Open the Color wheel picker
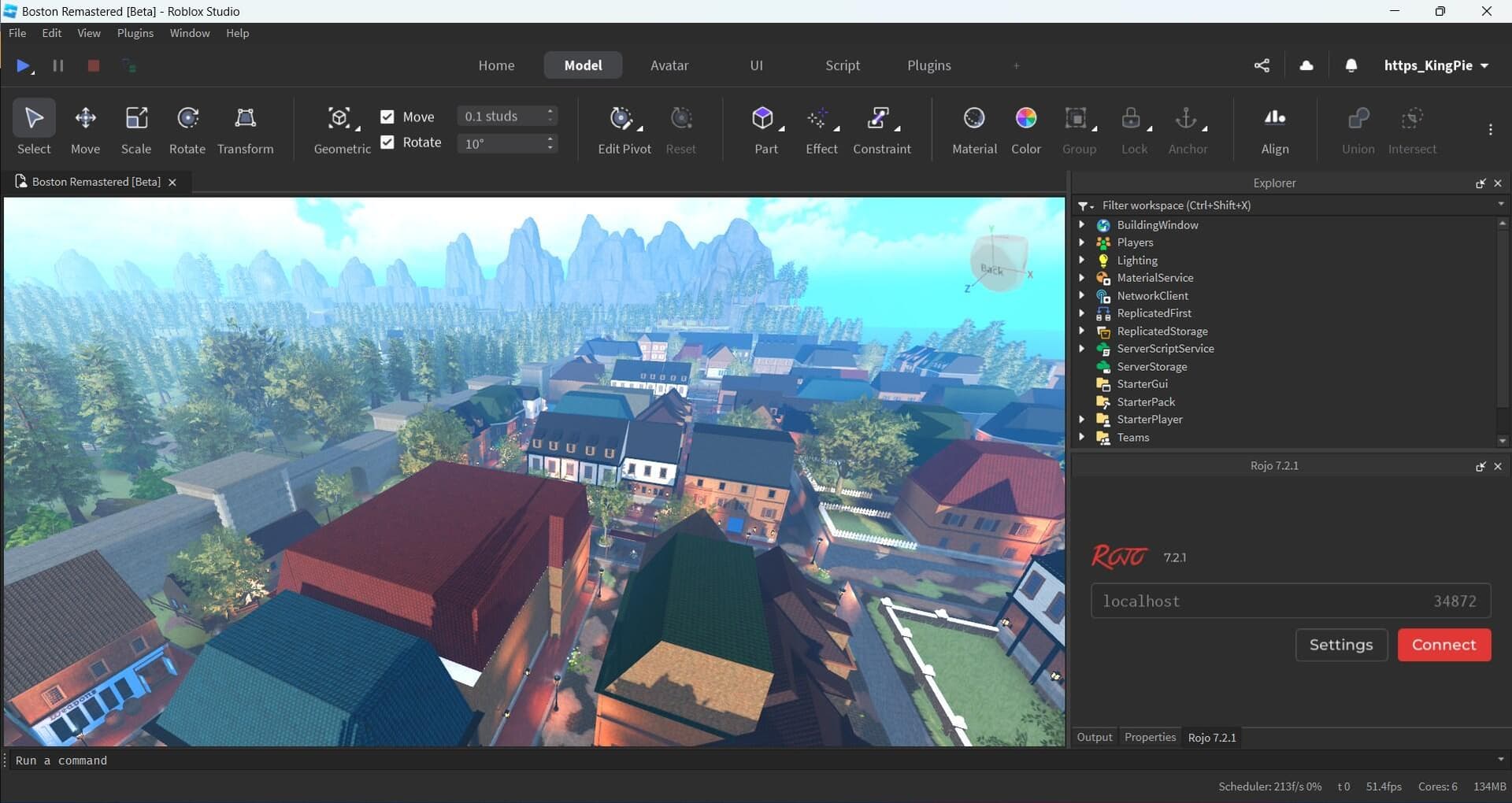1512x803 pixels. [1026, 128]
